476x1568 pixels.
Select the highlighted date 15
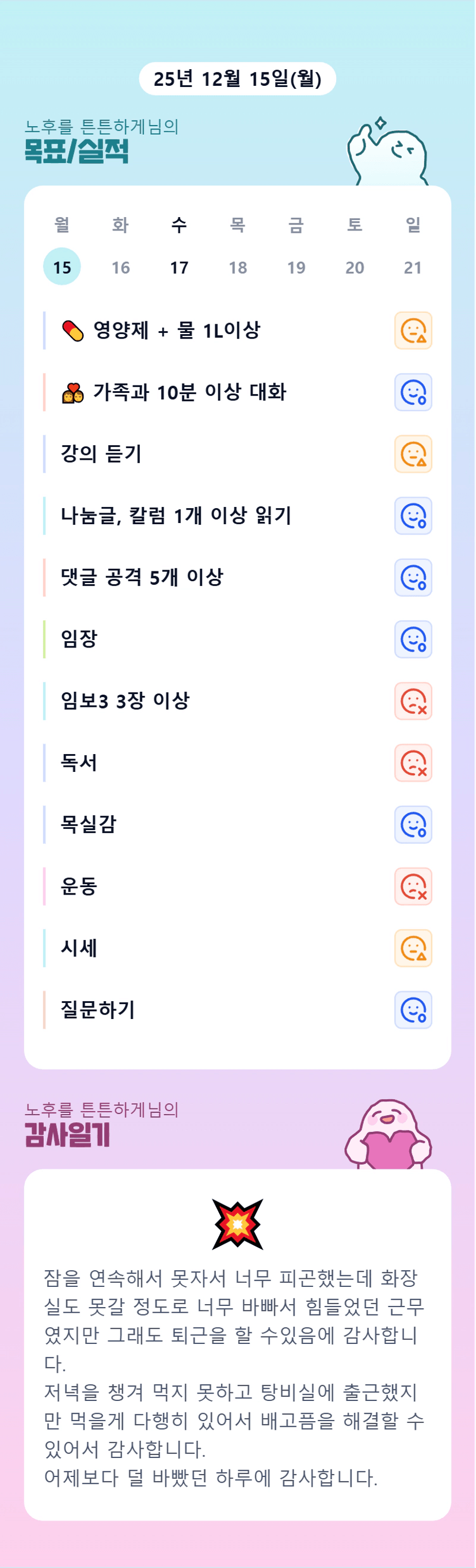pos(62,267)
